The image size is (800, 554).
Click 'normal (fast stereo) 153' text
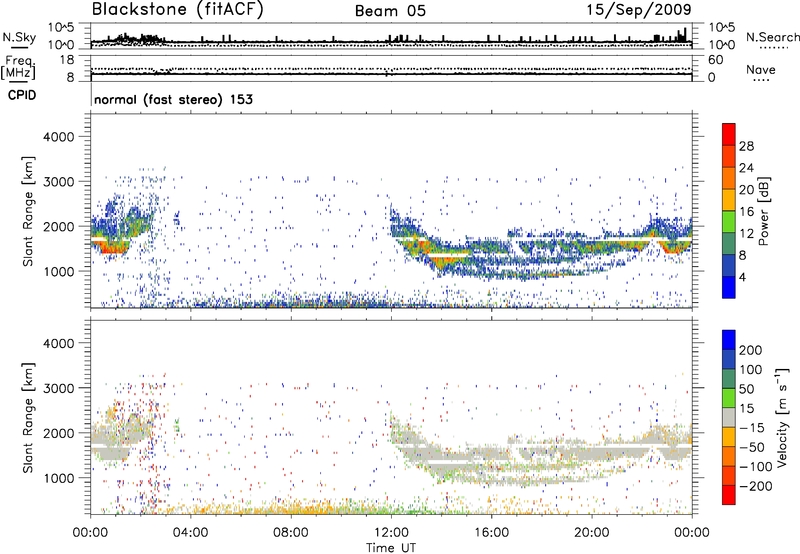pos(173,99)
